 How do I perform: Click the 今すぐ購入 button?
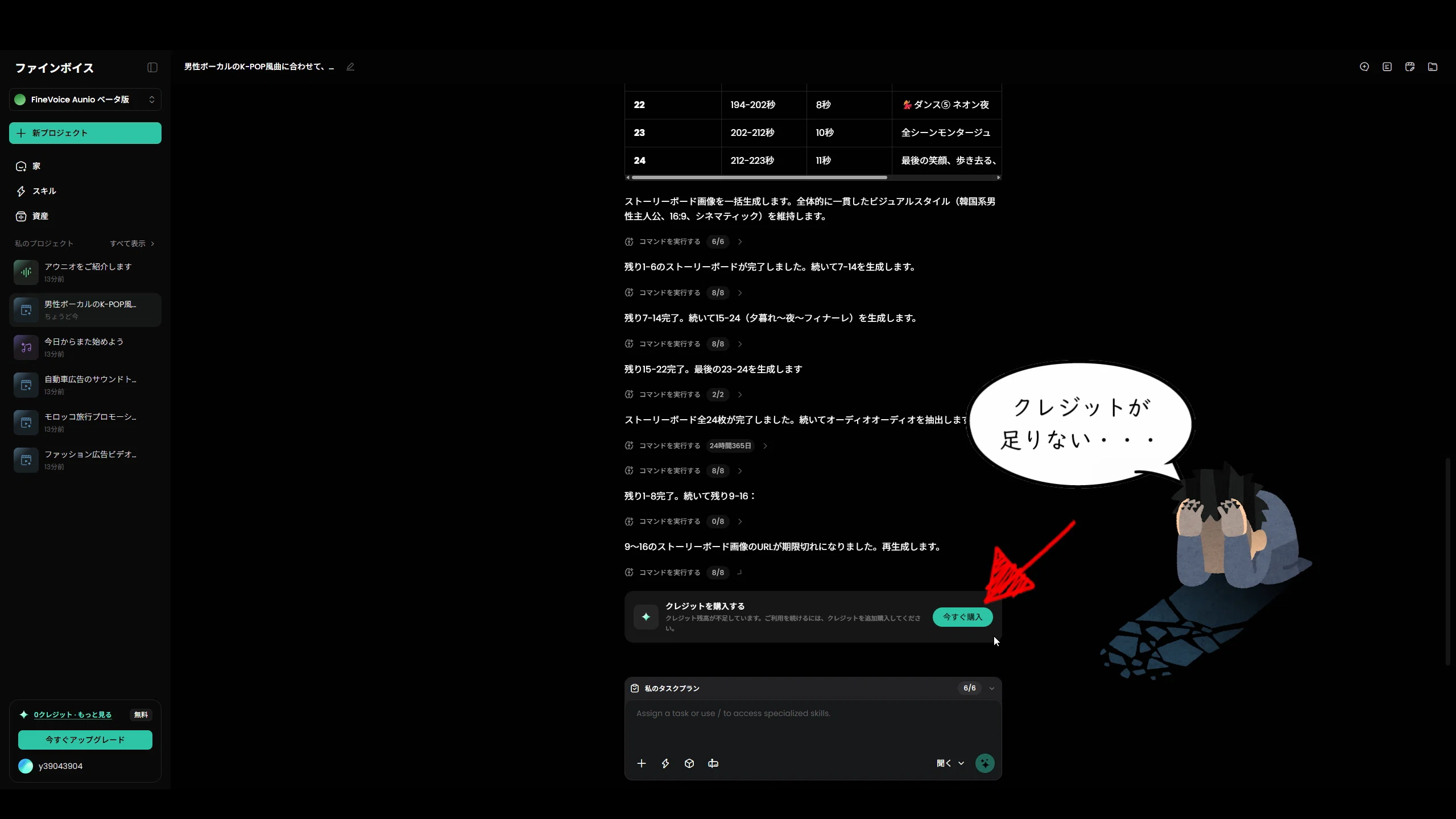(962, 617)
